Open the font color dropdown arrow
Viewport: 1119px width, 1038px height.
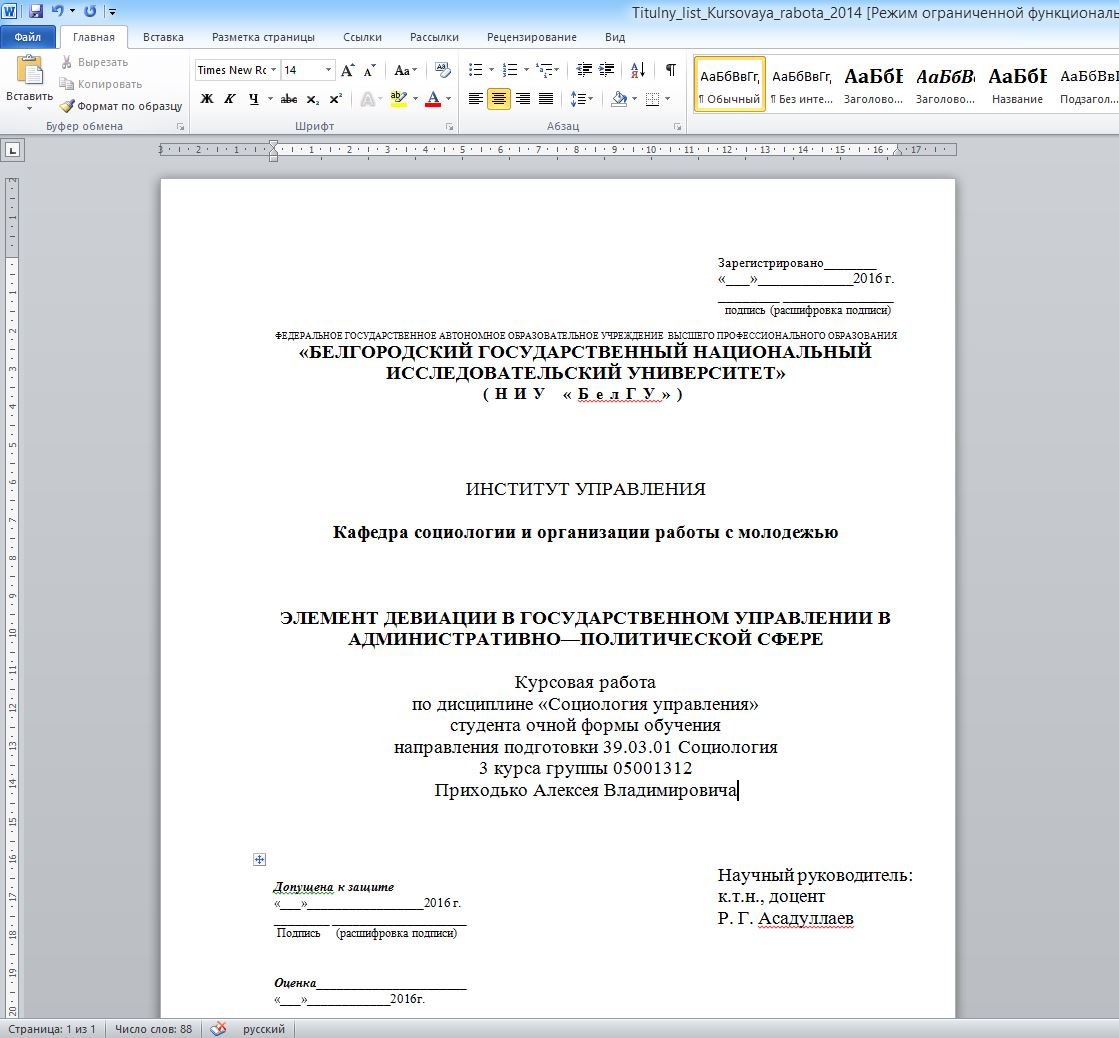tap(448, 99)
